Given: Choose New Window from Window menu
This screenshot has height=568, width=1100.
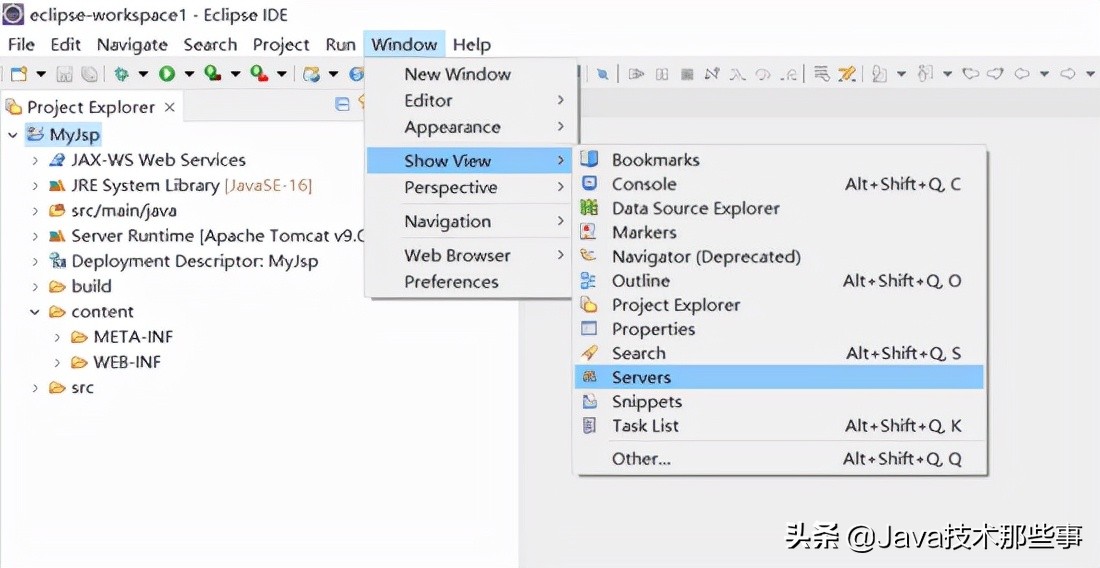Looking at the screenshot, I should pyautogui.click(x=469, y=74).
